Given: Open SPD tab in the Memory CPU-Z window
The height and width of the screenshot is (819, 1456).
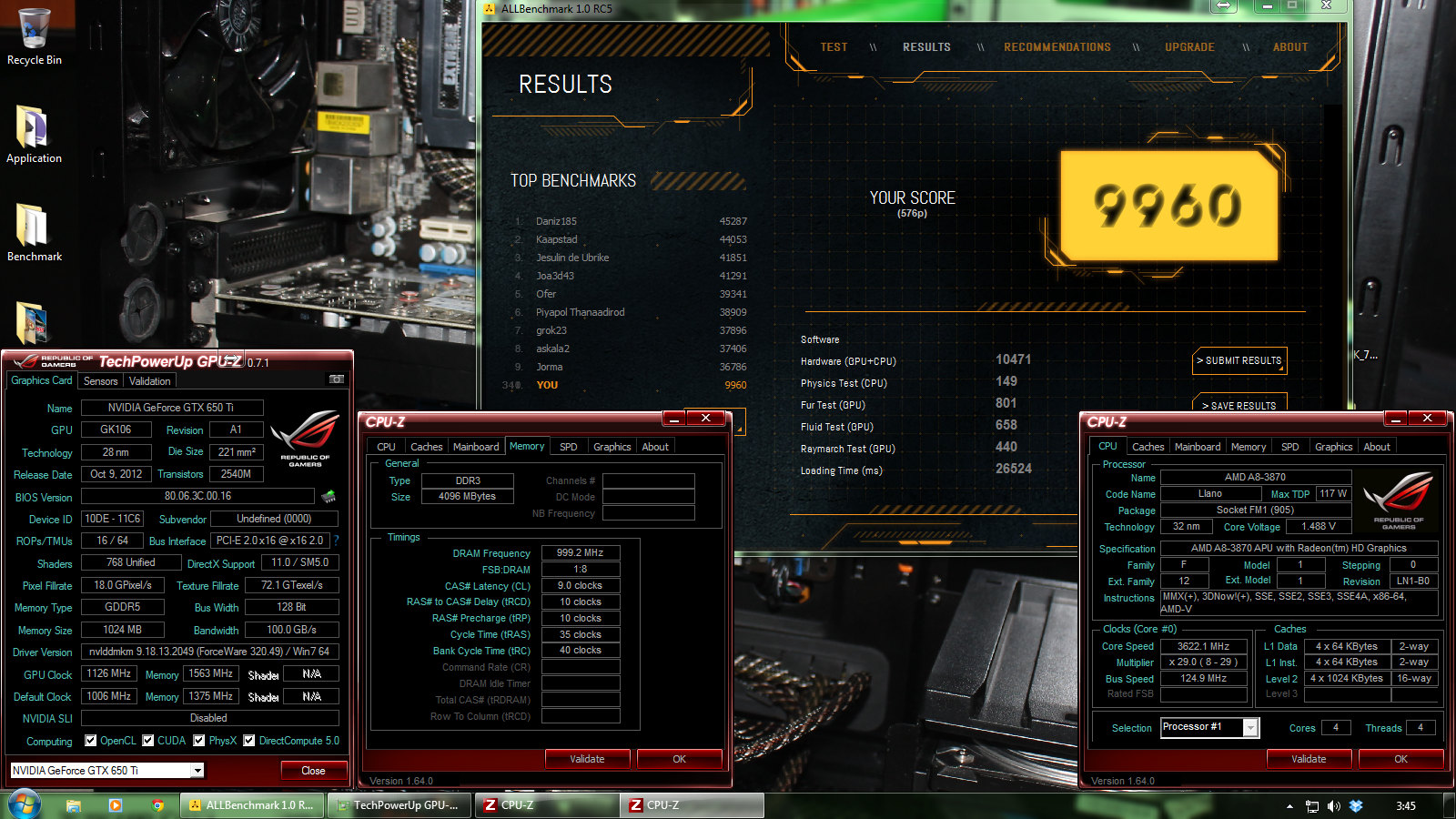Looking at the screenshot, I should pos(569,447).
